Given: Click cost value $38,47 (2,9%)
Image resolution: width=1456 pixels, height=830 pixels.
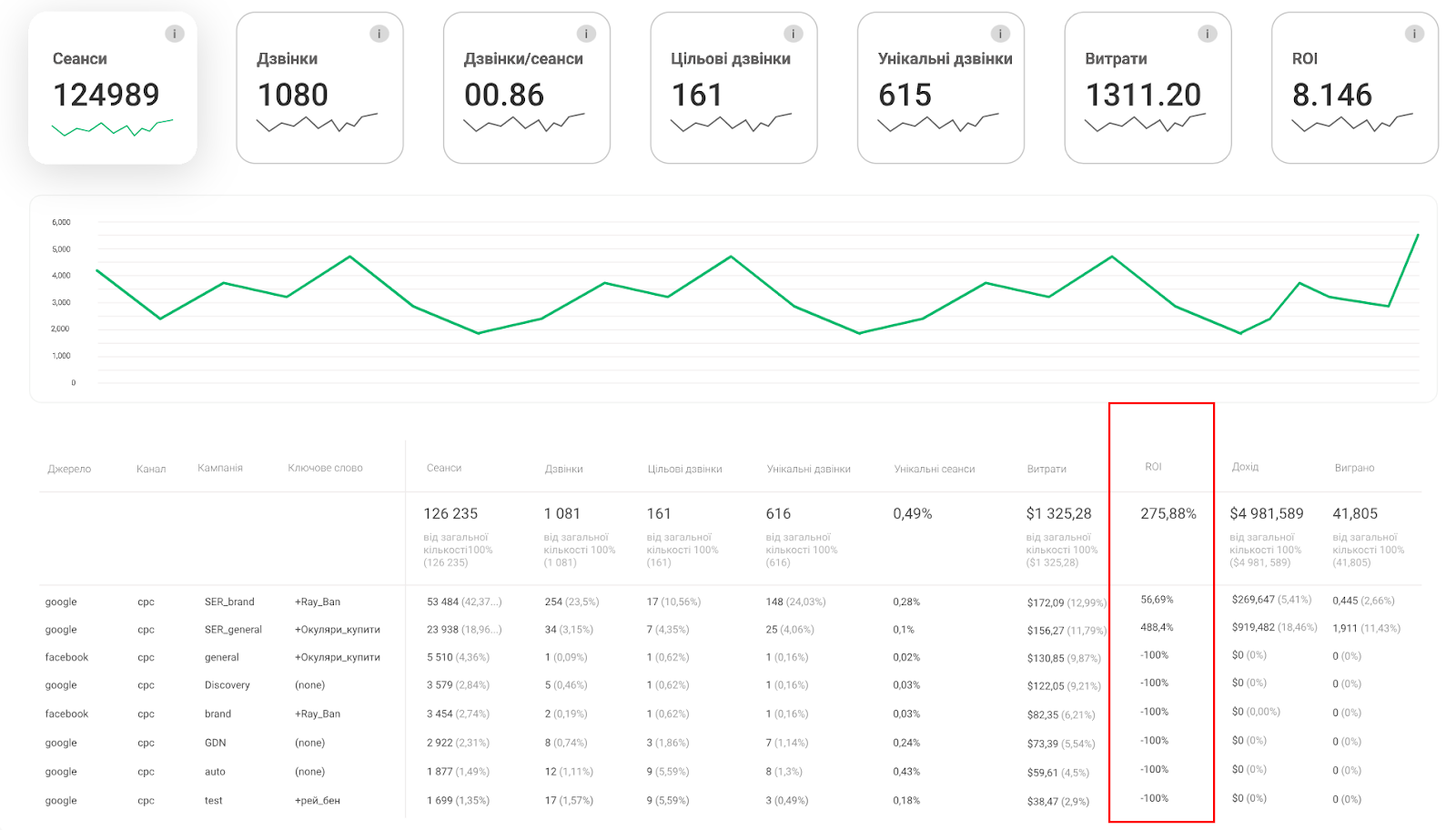Looking at the screenshot, I should click(1057, 802).
